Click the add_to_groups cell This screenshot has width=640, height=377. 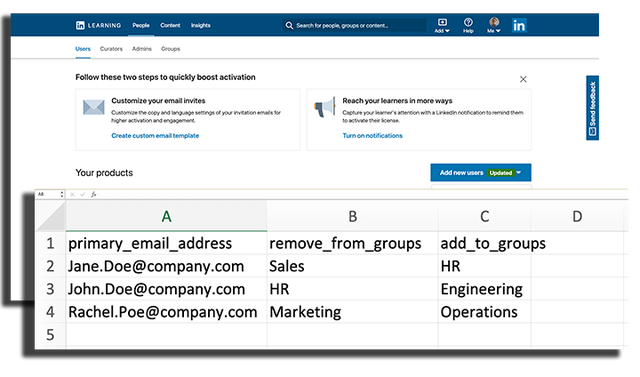point(484,244)
